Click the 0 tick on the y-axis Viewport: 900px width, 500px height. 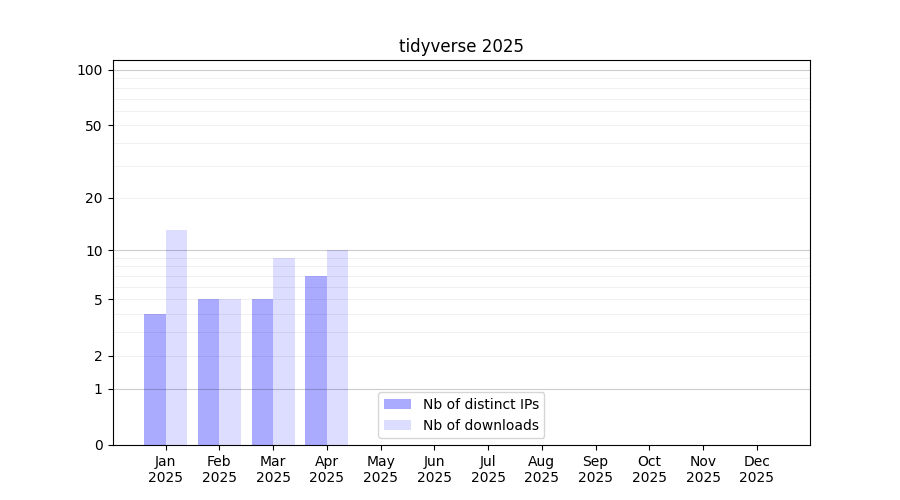[x=98, y=445]
